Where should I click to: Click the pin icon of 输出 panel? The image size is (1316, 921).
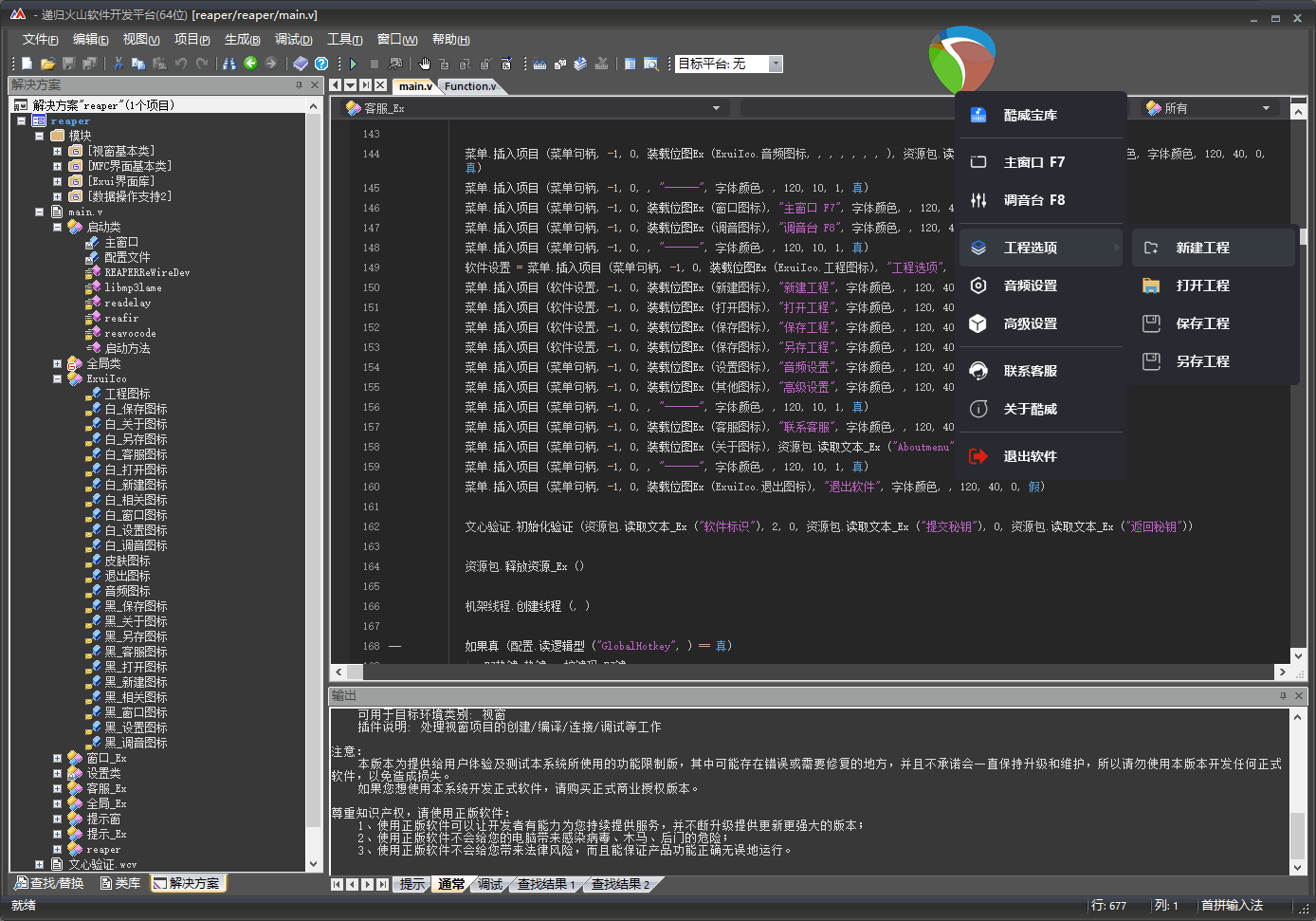(x=1283, y=696)
